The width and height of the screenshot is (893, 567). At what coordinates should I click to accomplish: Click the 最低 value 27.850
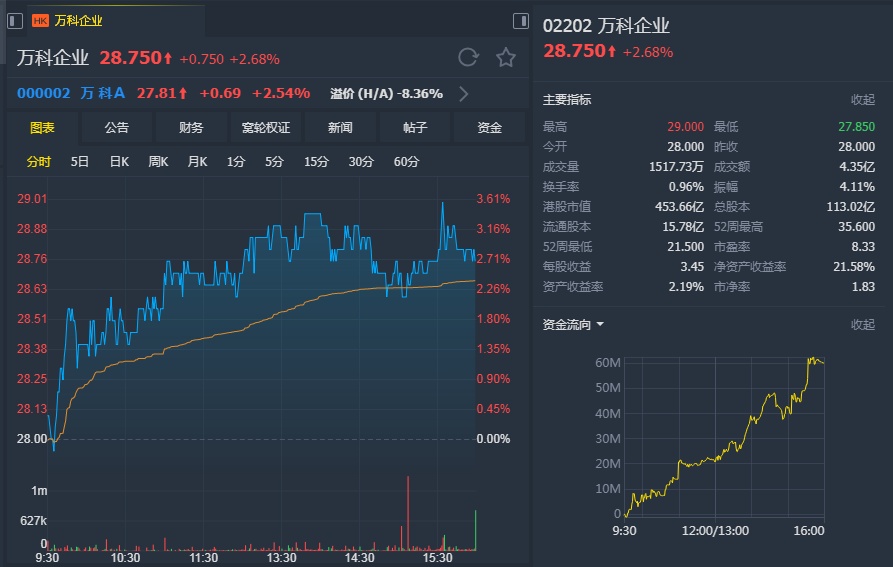pos(856,127)
